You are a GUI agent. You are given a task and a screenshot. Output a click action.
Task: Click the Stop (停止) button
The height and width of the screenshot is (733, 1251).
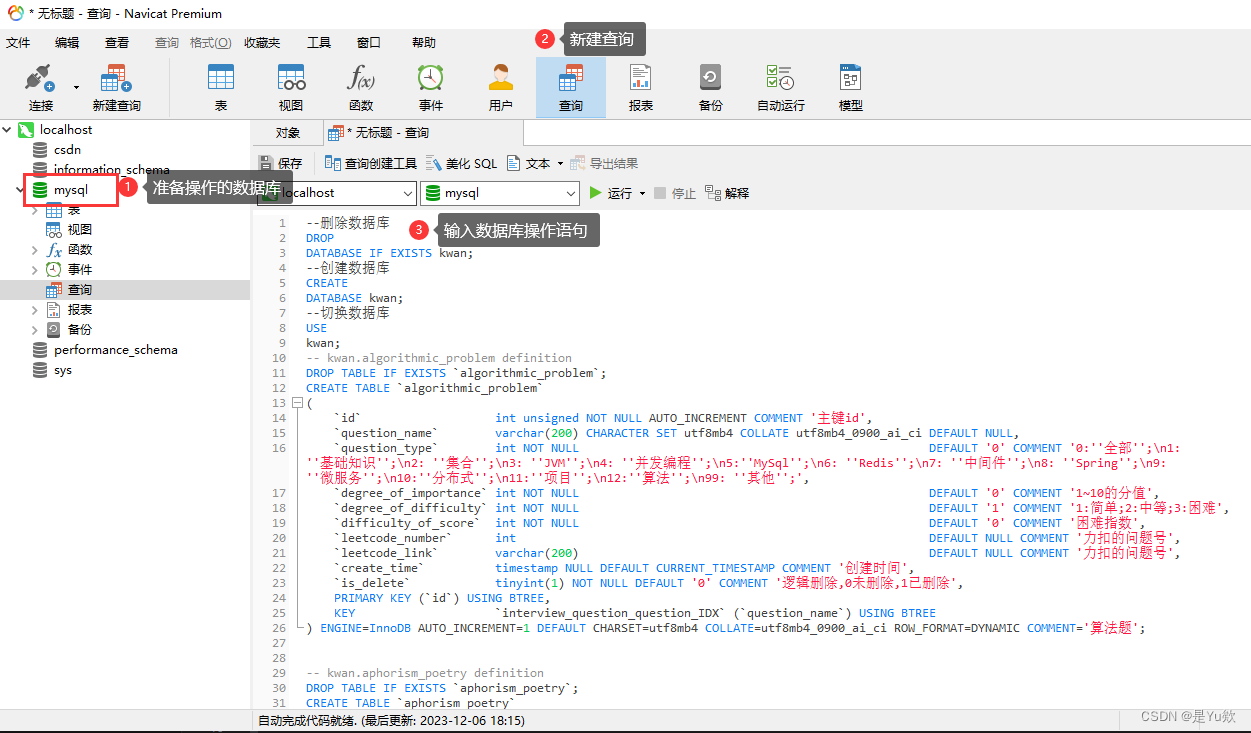(675, 193)
